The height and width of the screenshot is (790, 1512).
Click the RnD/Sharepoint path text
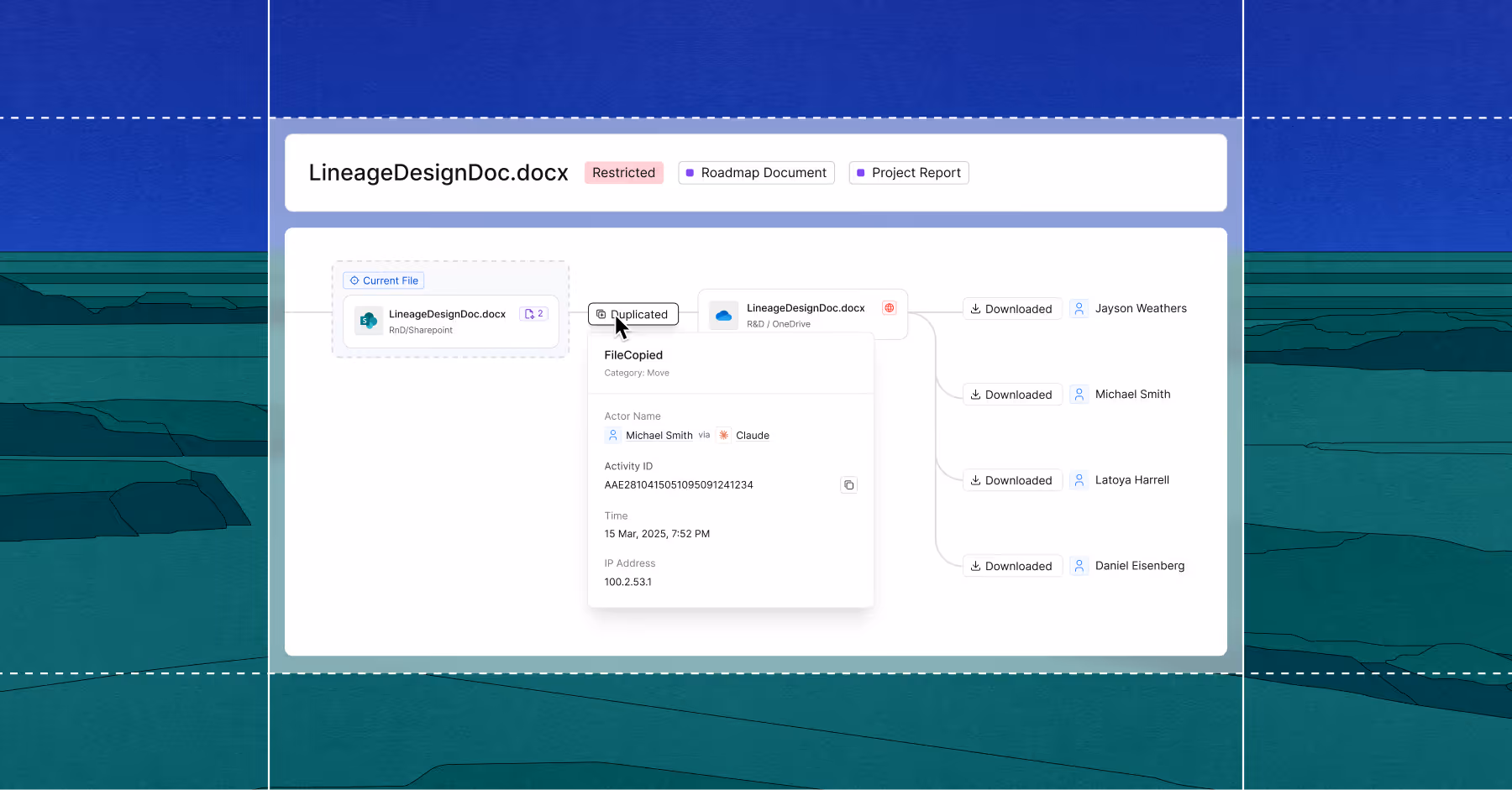point(421,330)
